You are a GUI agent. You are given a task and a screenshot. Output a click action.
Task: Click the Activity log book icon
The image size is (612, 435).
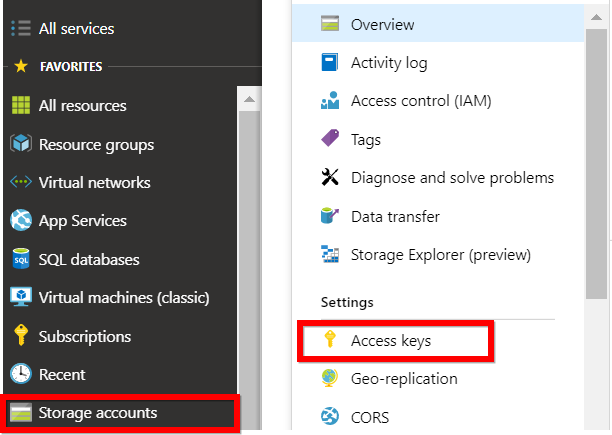pos(330,62)
